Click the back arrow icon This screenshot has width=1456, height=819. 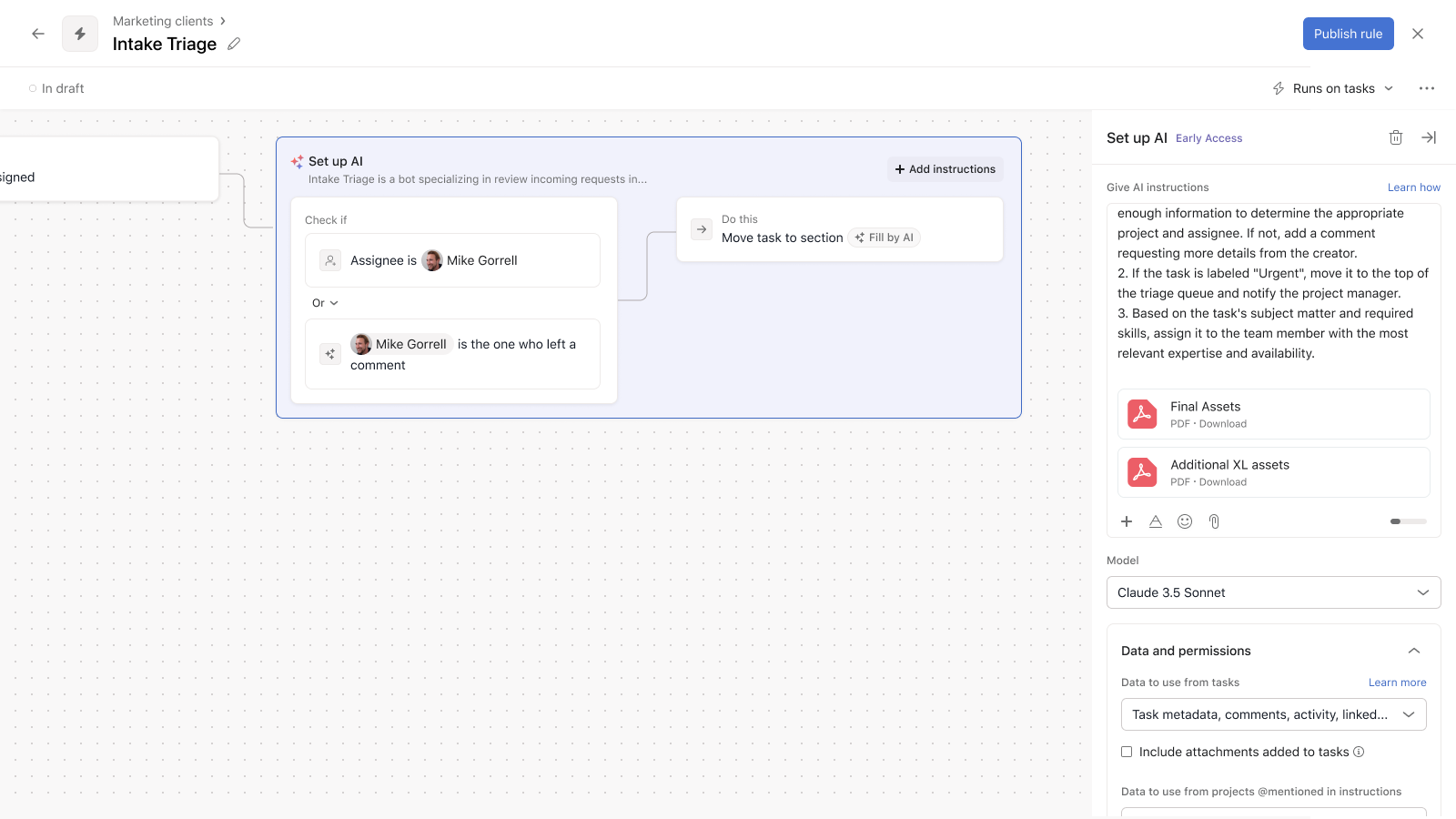38,34
